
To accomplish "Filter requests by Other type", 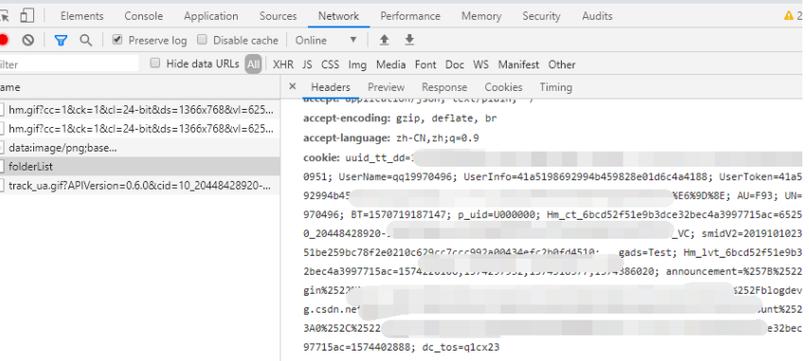I will click(561, 64).
